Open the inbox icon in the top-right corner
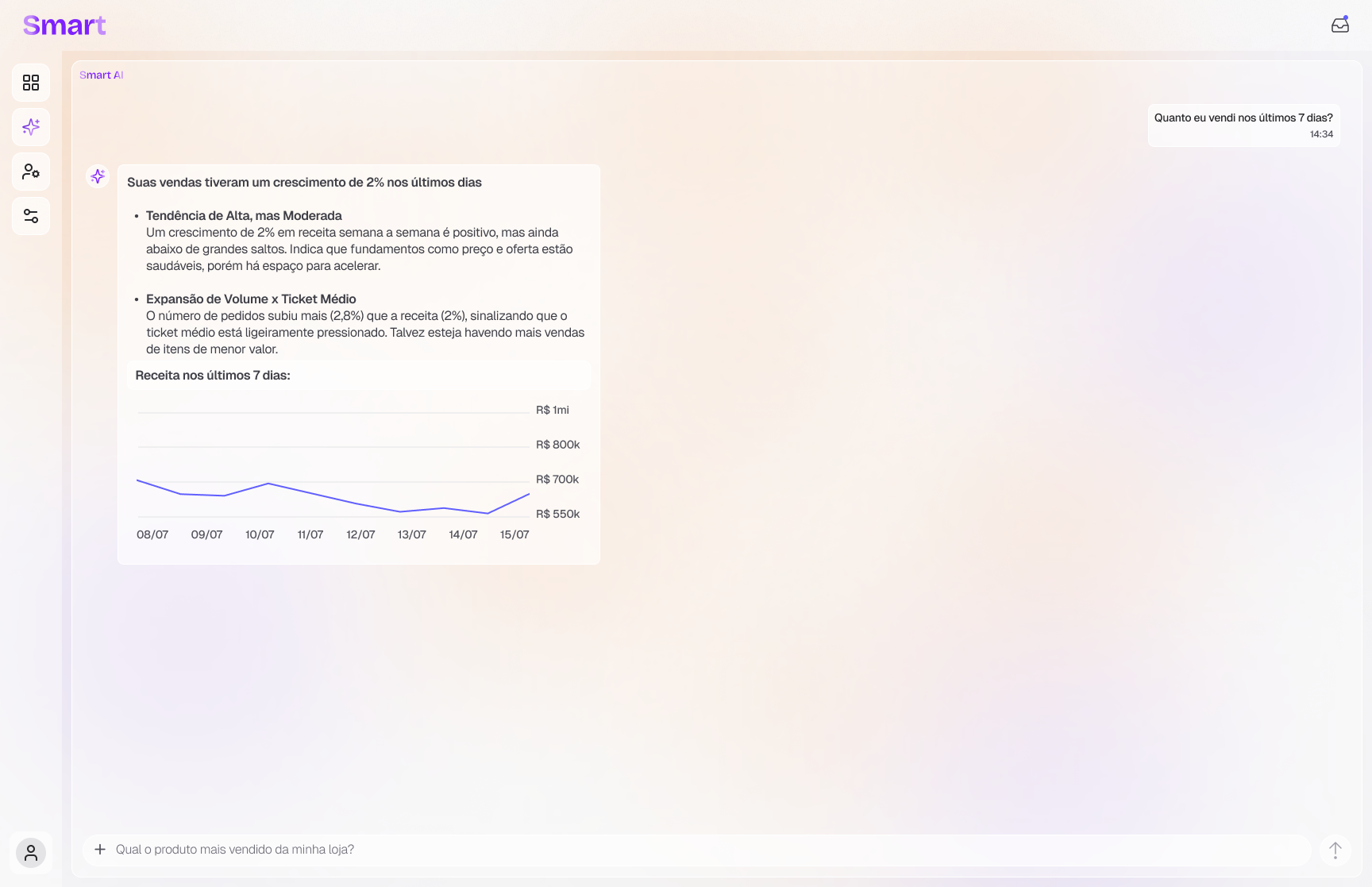The height and width of the screenshot is (887, 1372). 1340,25
